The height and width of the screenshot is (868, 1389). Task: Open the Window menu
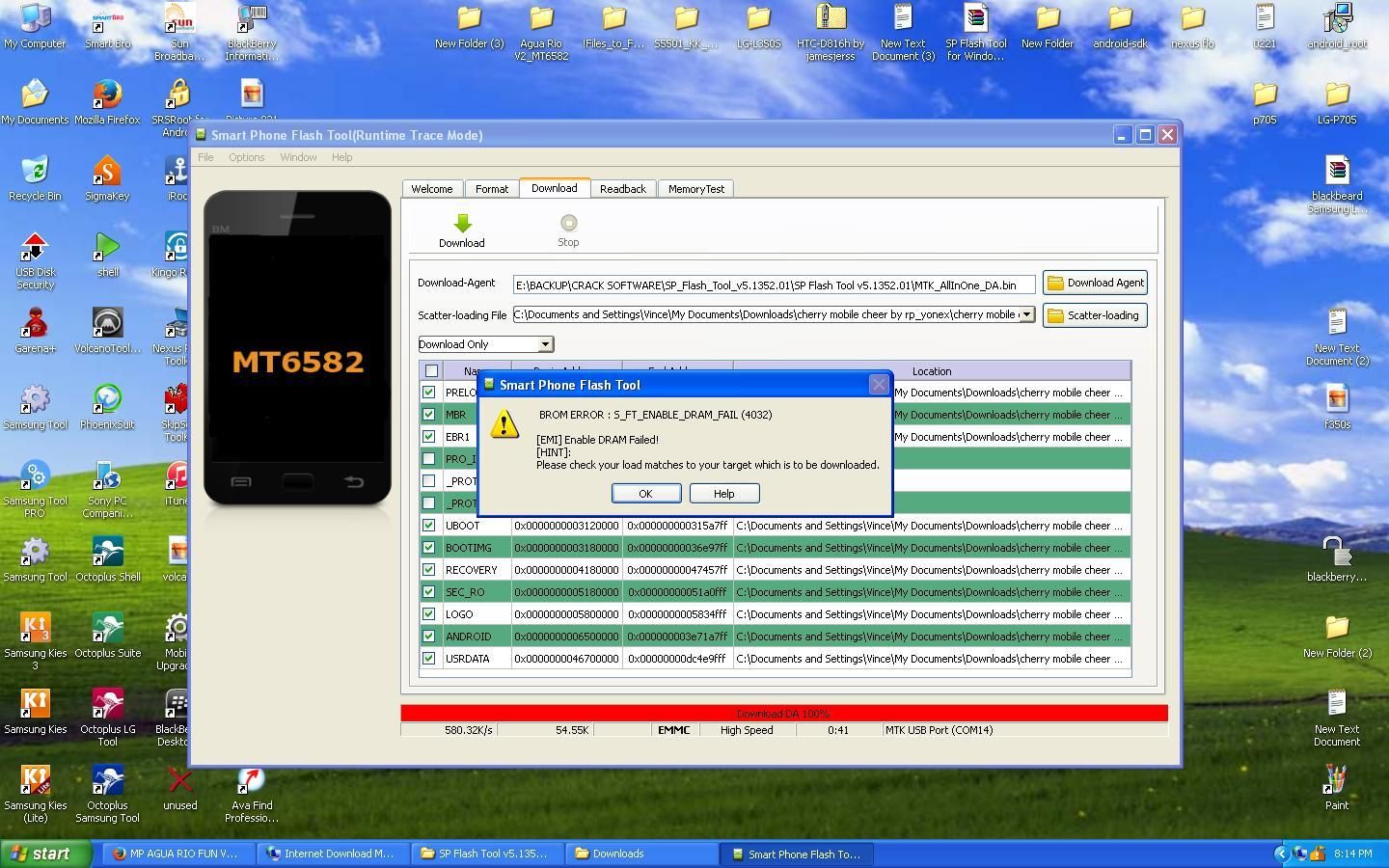298,157
